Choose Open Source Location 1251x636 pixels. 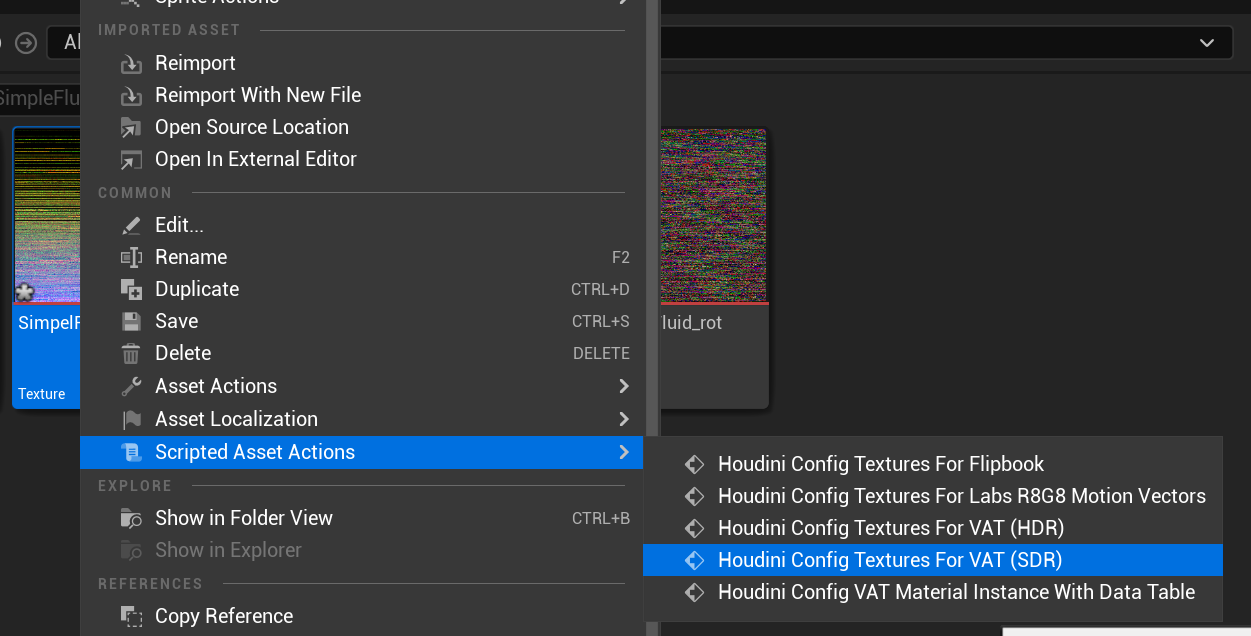tap(362, 127)
